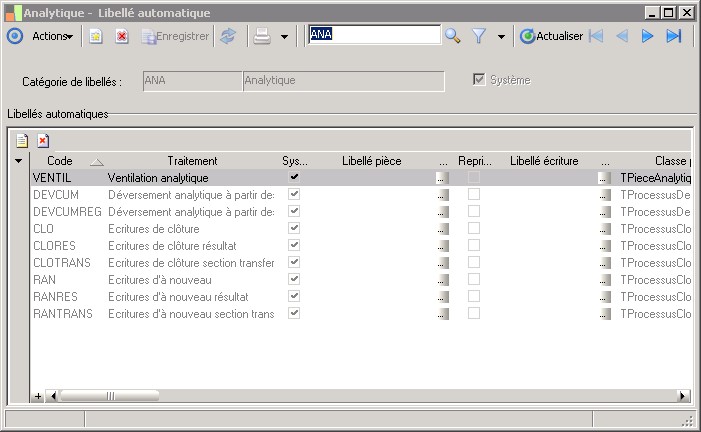This screenshot has height=432, width=701.
Task: Click the new record icon in main toolbar
Action: pyautogui.click(x=96, y=36)
